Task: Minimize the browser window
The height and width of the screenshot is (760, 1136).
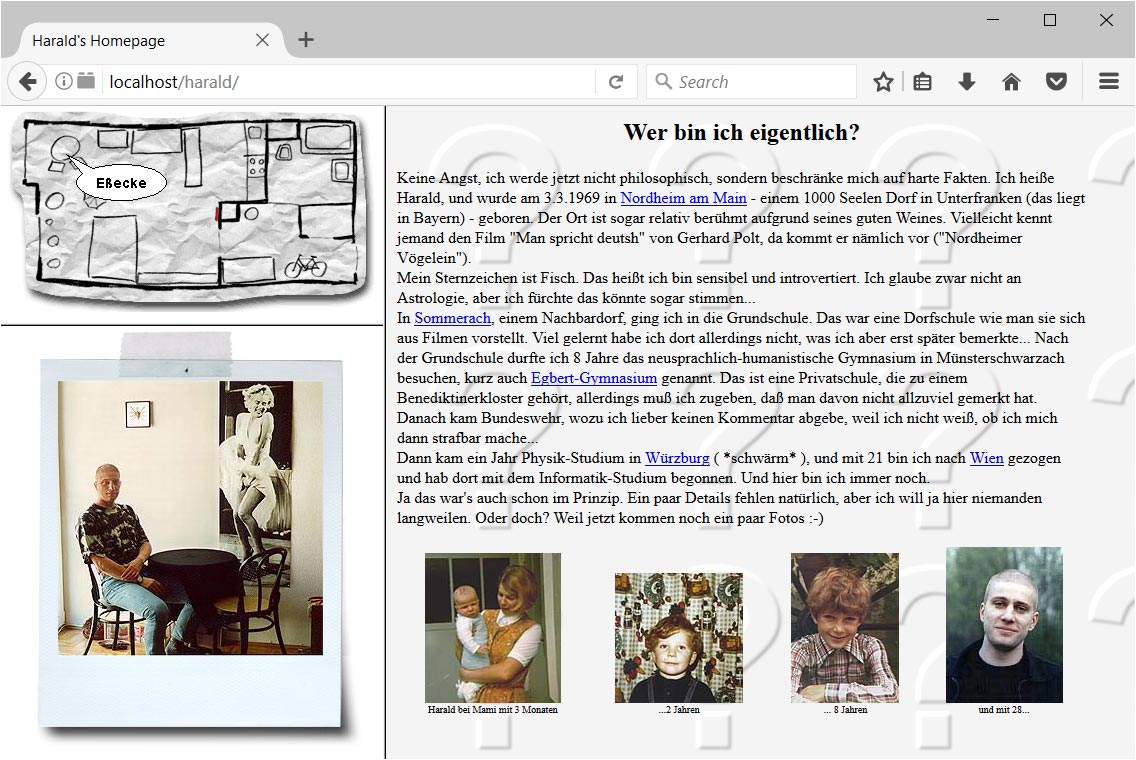Action: 993,20
